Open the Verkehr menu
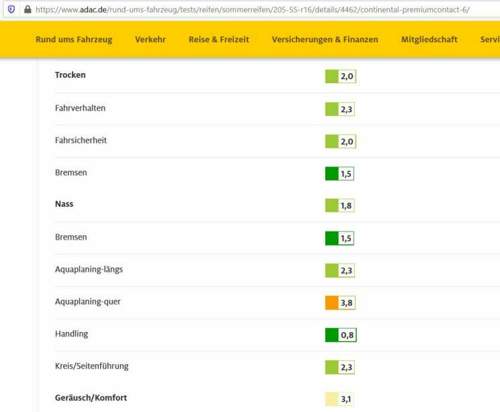500x412 pixels. click(150, 39)
